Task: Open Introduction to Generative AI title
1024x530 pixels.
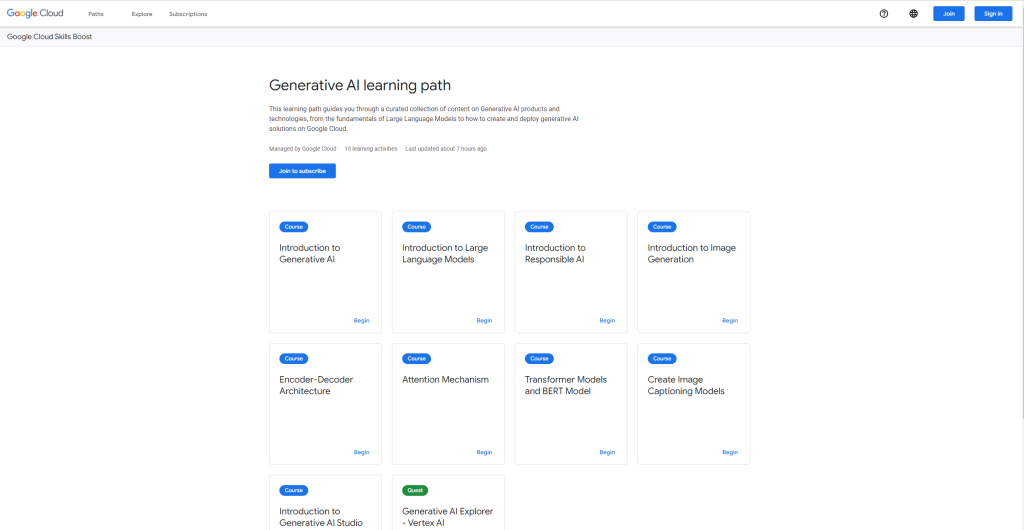Action: (310, 253)
